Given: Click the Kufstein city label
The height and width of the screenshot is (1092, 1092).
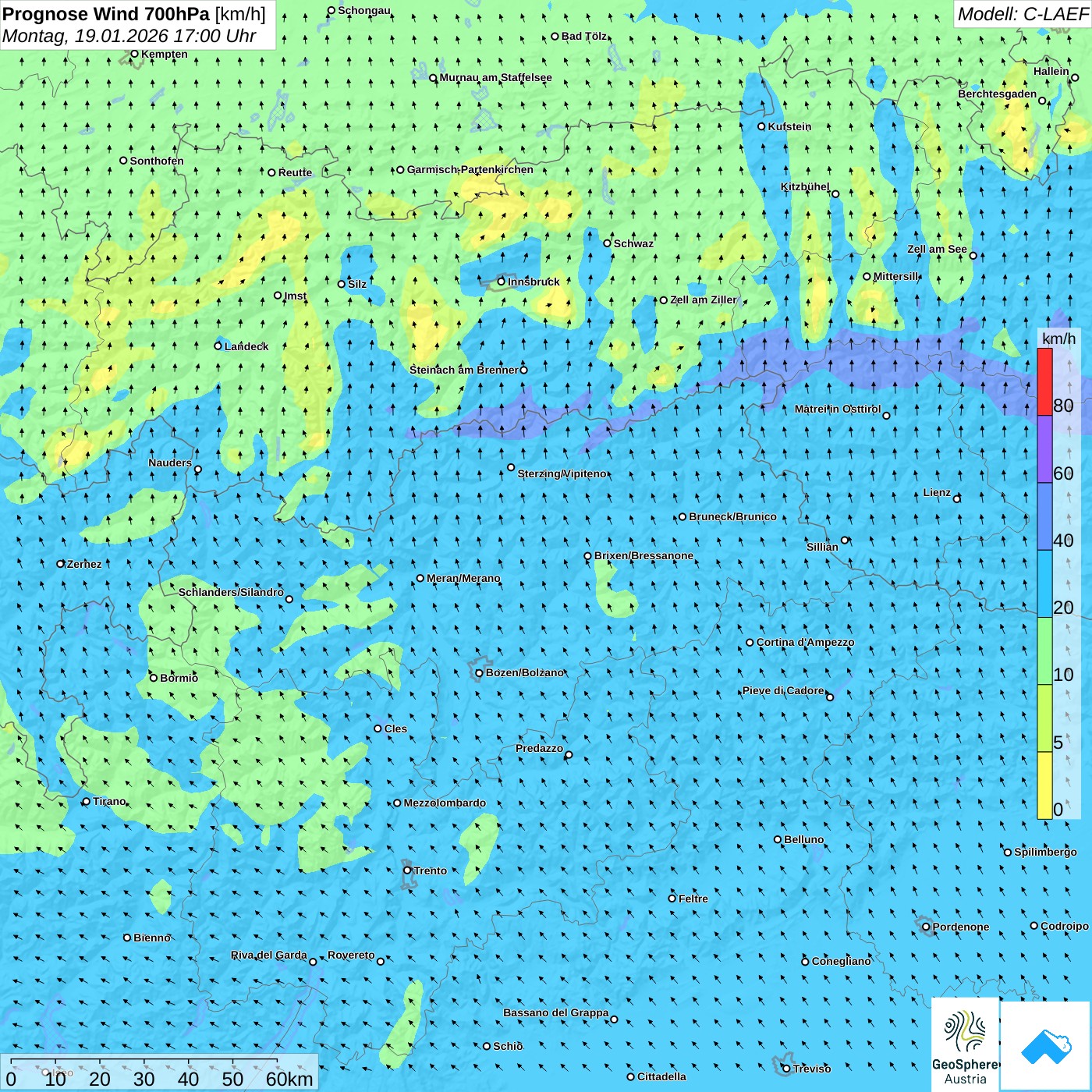Looking at the screenshot, I should pyautogui.click(x=789, y=126).
